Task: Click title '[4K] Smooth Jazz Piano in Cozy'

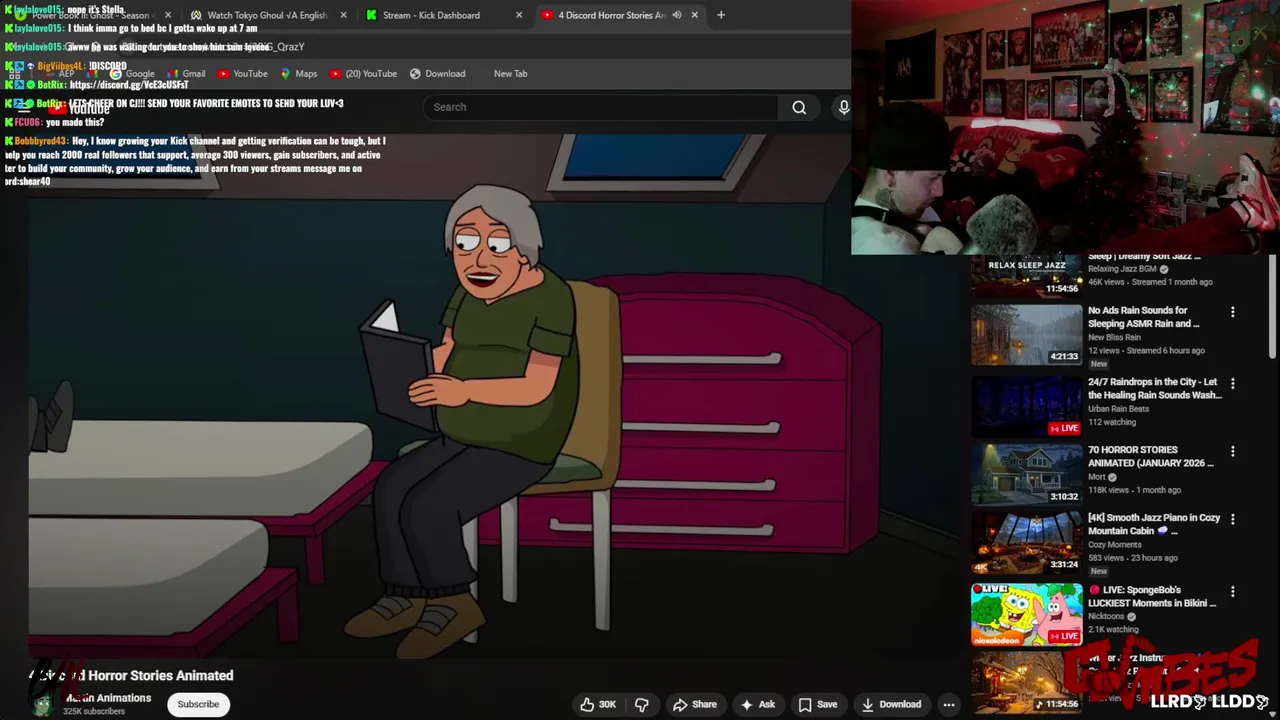Action: coord(1154,524)
